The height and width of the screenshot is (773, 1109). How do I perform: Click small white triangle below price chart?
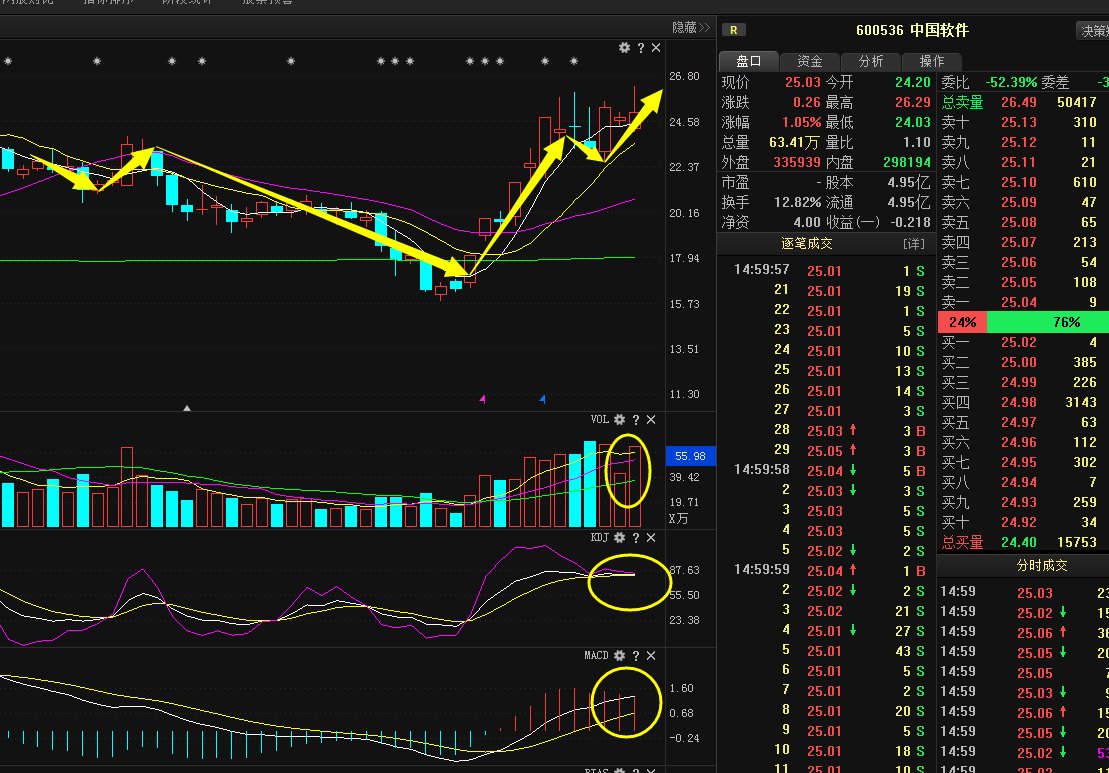[x=186, y=408]
